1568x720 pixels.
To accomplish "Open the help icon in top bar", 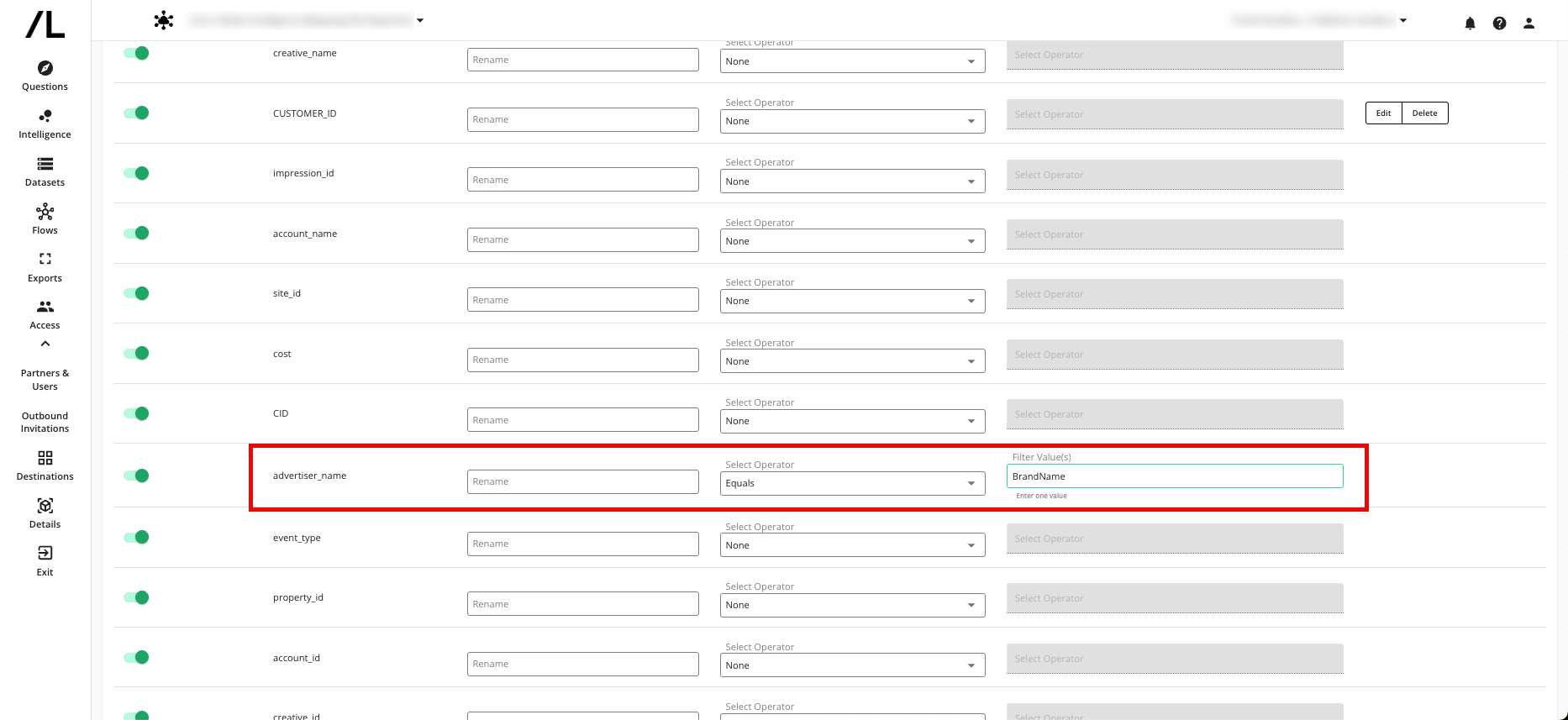I will coord(1499,24).
